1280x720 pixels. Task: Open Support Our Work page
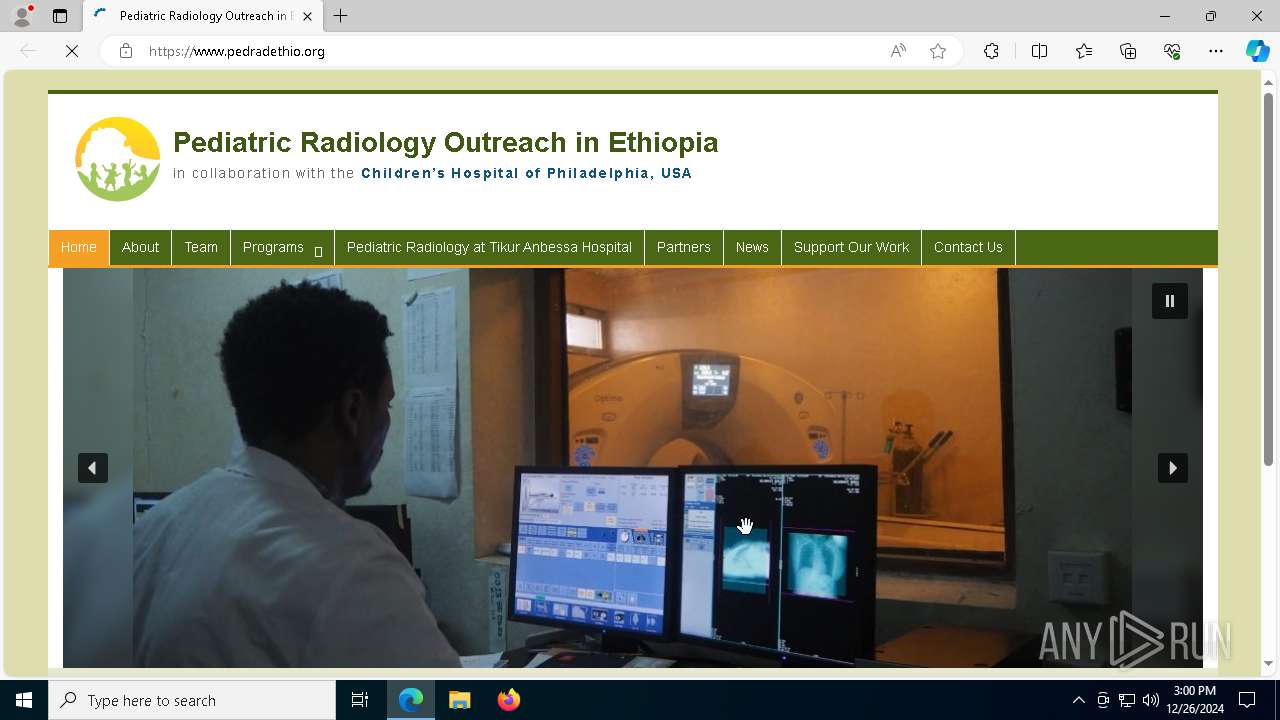852,247
